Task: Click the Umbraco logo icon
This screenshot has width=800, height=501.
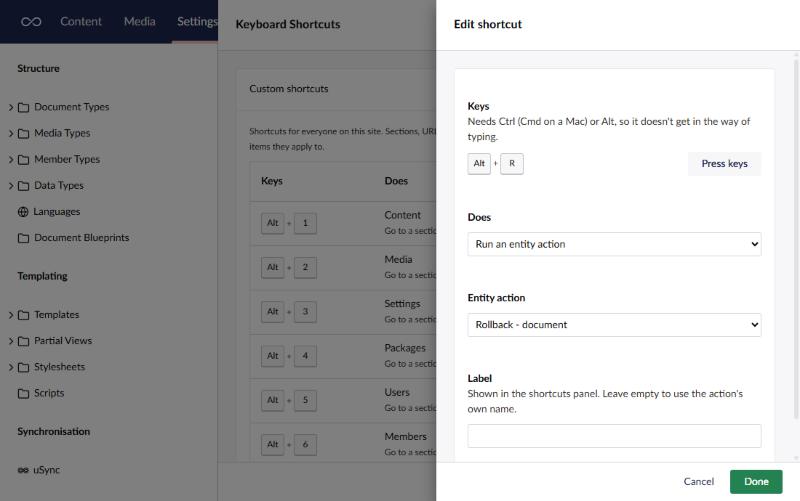Action: 31,21
